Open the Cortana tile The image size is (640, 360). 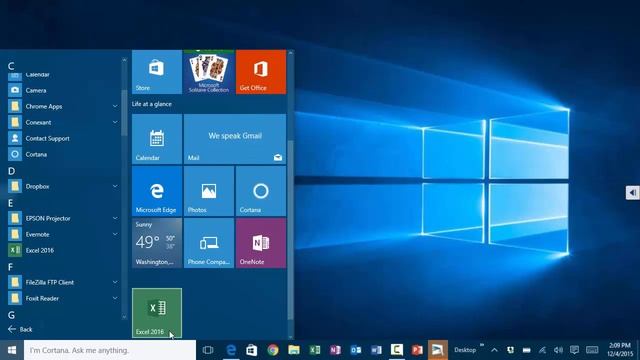pyautogui.click(x=261, y=191)
